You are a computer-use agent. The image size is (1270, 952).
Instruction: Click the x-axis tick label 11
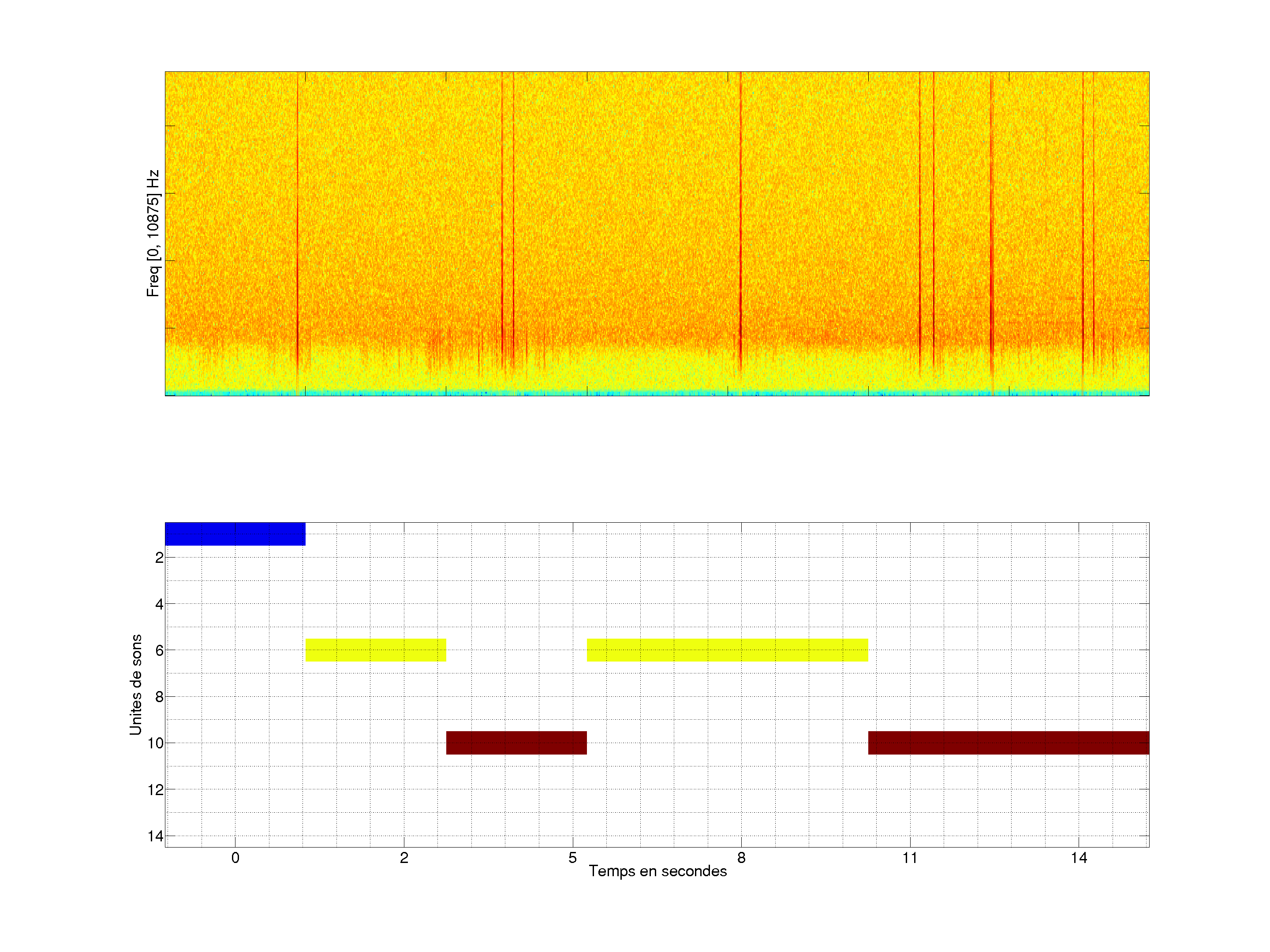click(909, 858)
